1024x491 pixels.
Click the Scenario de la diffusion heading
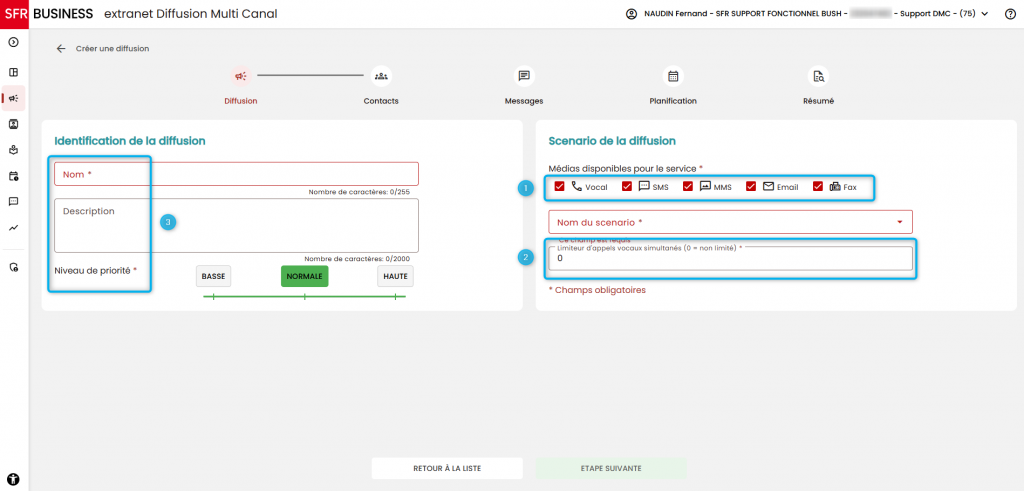point(612,140)
